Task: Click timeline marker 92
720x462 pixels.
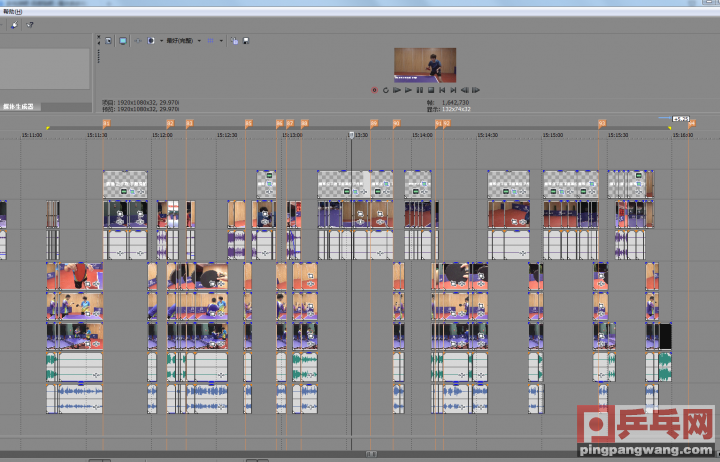Action: (446, 123)
